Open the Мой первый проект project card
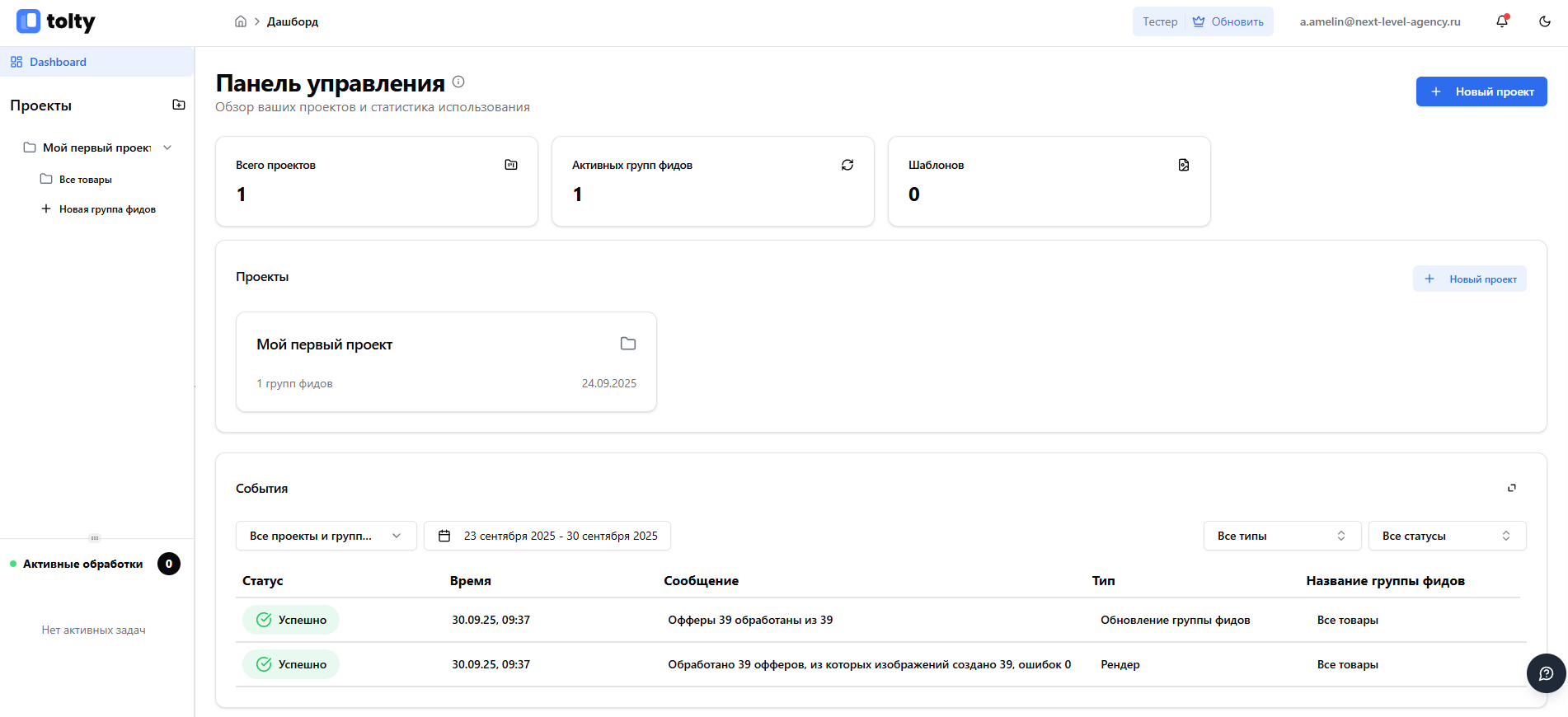Image resolution: width=1568 pixels, height=717 pixels. click(x=446, y=362)
